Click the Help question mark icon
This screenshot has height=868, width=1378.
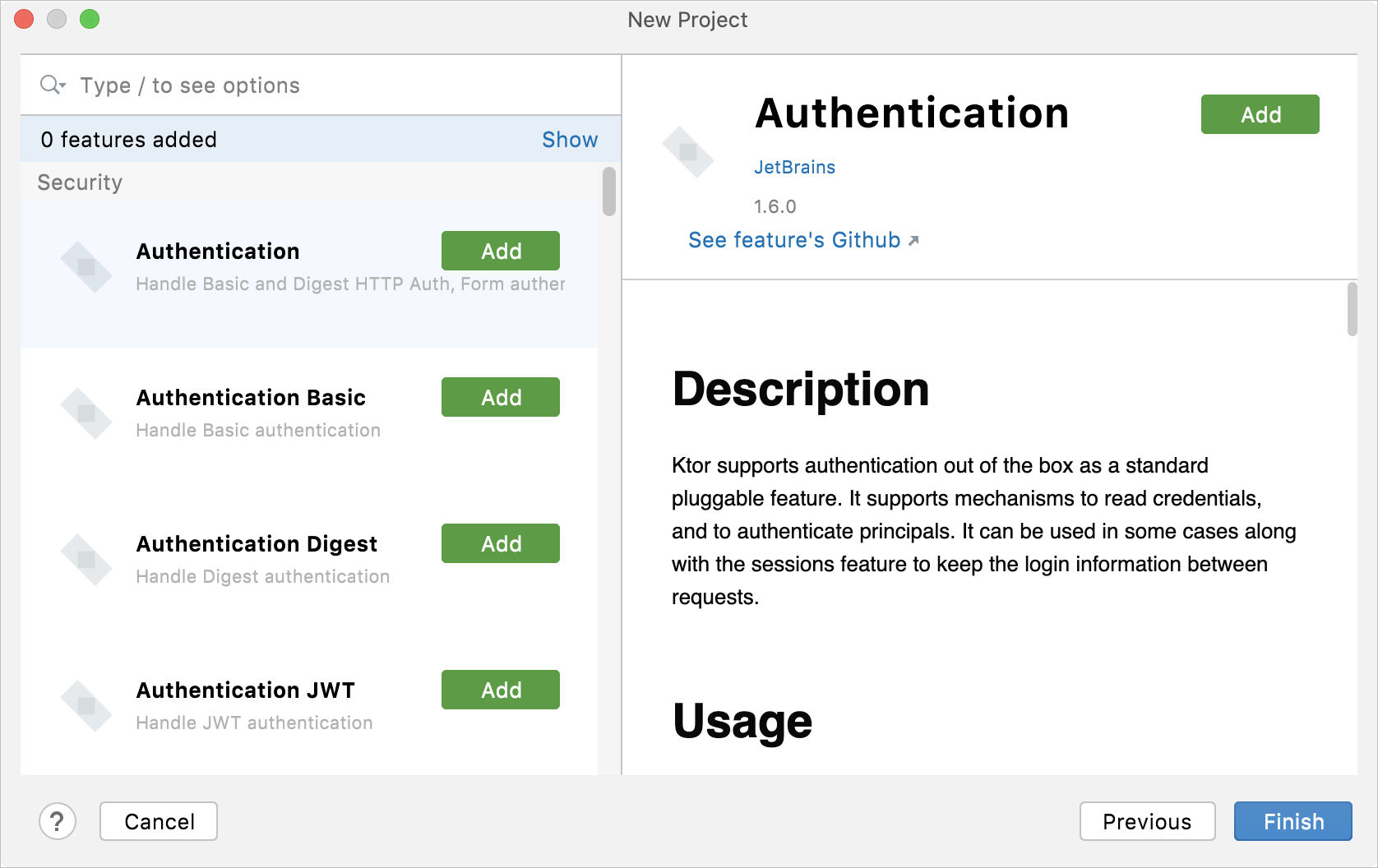coord(58,821)
